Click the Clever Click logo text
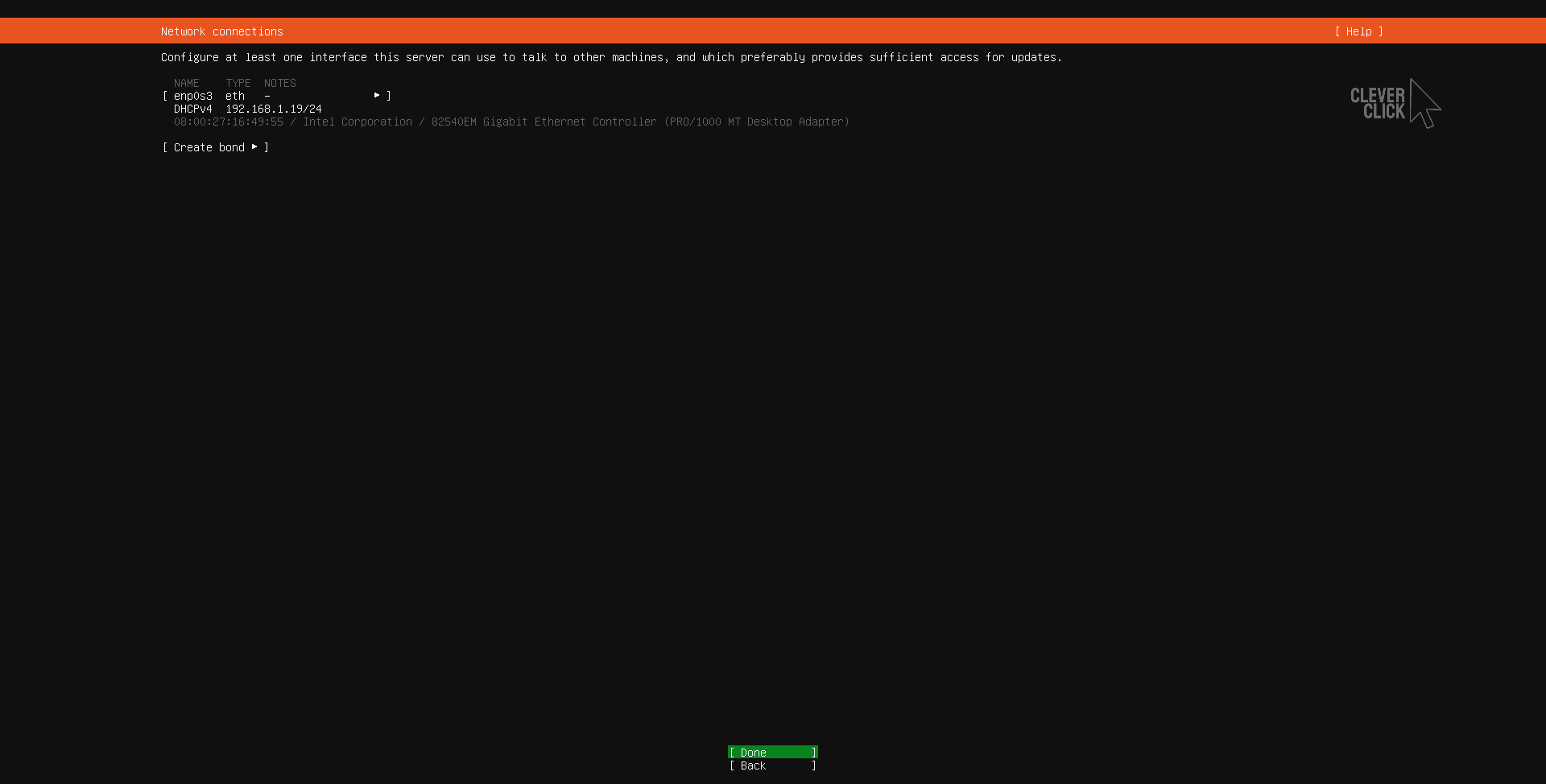 tap(1377, 103)
